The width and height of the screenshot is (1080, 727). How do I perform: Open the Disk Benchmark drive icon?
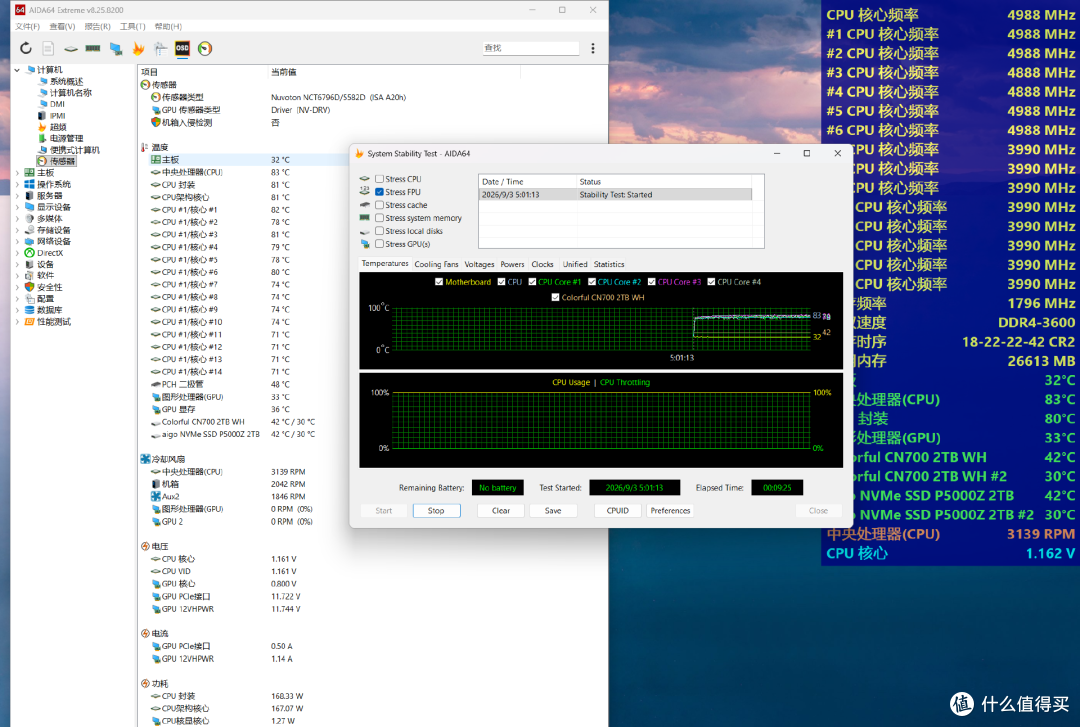pos(70,49)
